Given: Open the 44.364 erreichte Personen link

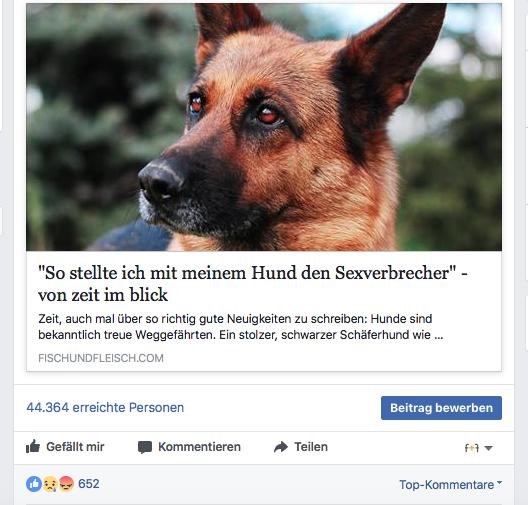Looking at the screenshot, I should point(105,407).
